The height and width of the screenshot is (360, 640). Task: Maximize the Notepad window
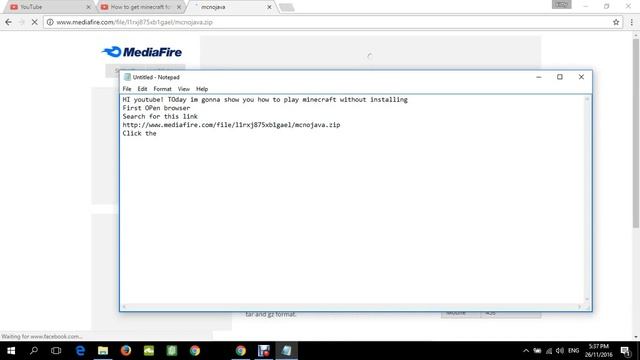tap(560, 77)
